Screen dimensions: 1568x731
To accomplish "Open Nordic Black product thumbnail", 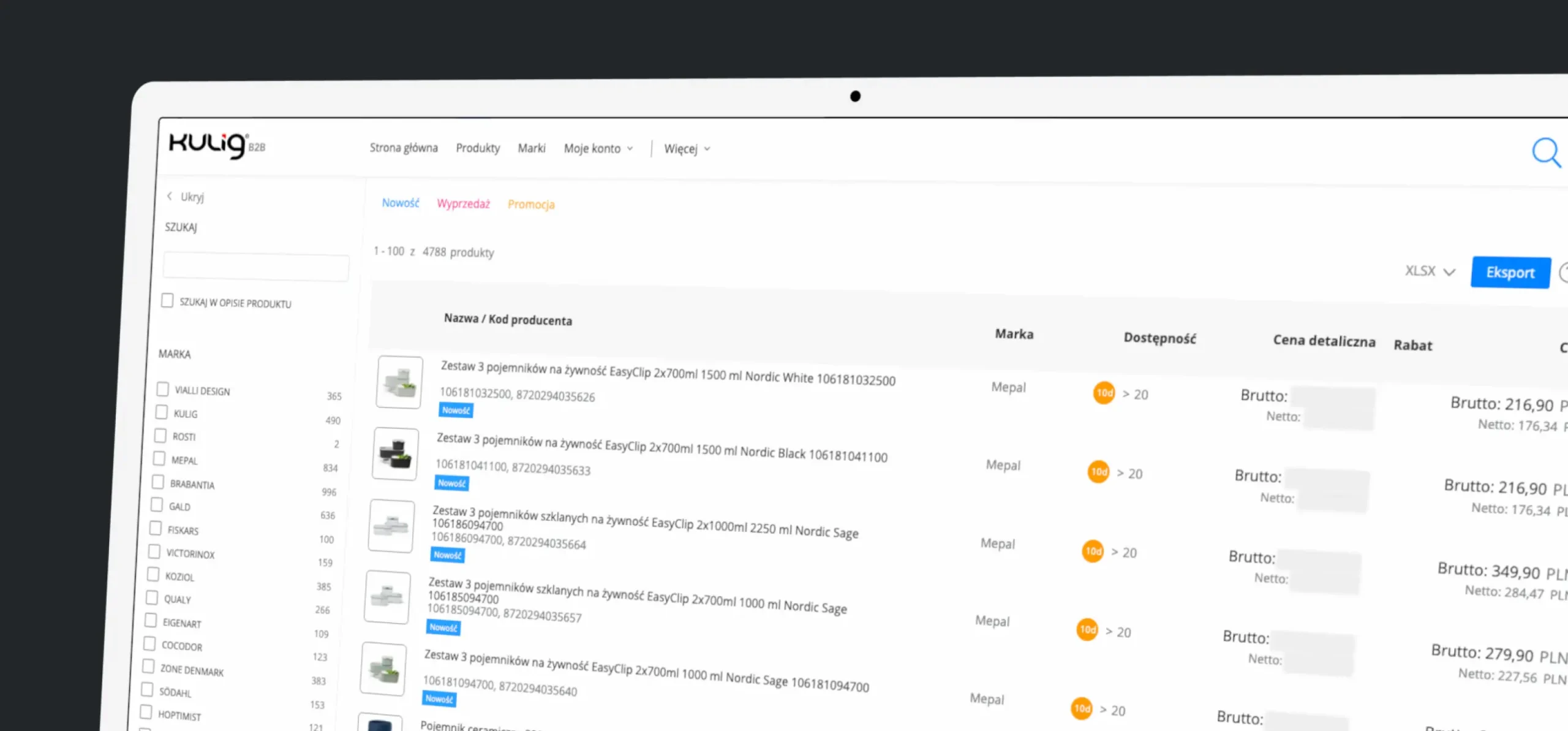I will pyautogui.click(x=395, y=454).
